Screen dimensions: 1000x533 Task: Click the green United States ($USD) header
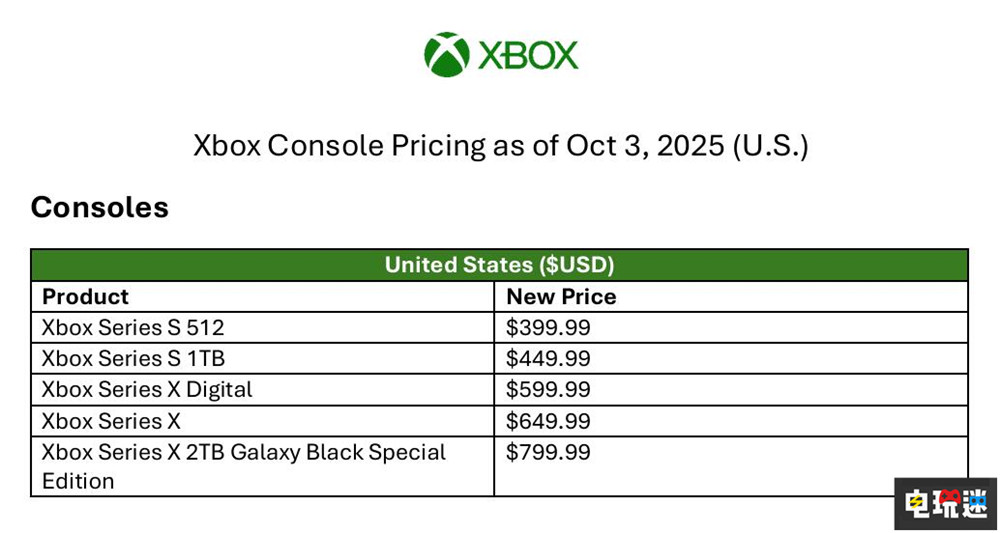[x=499, y=265]
